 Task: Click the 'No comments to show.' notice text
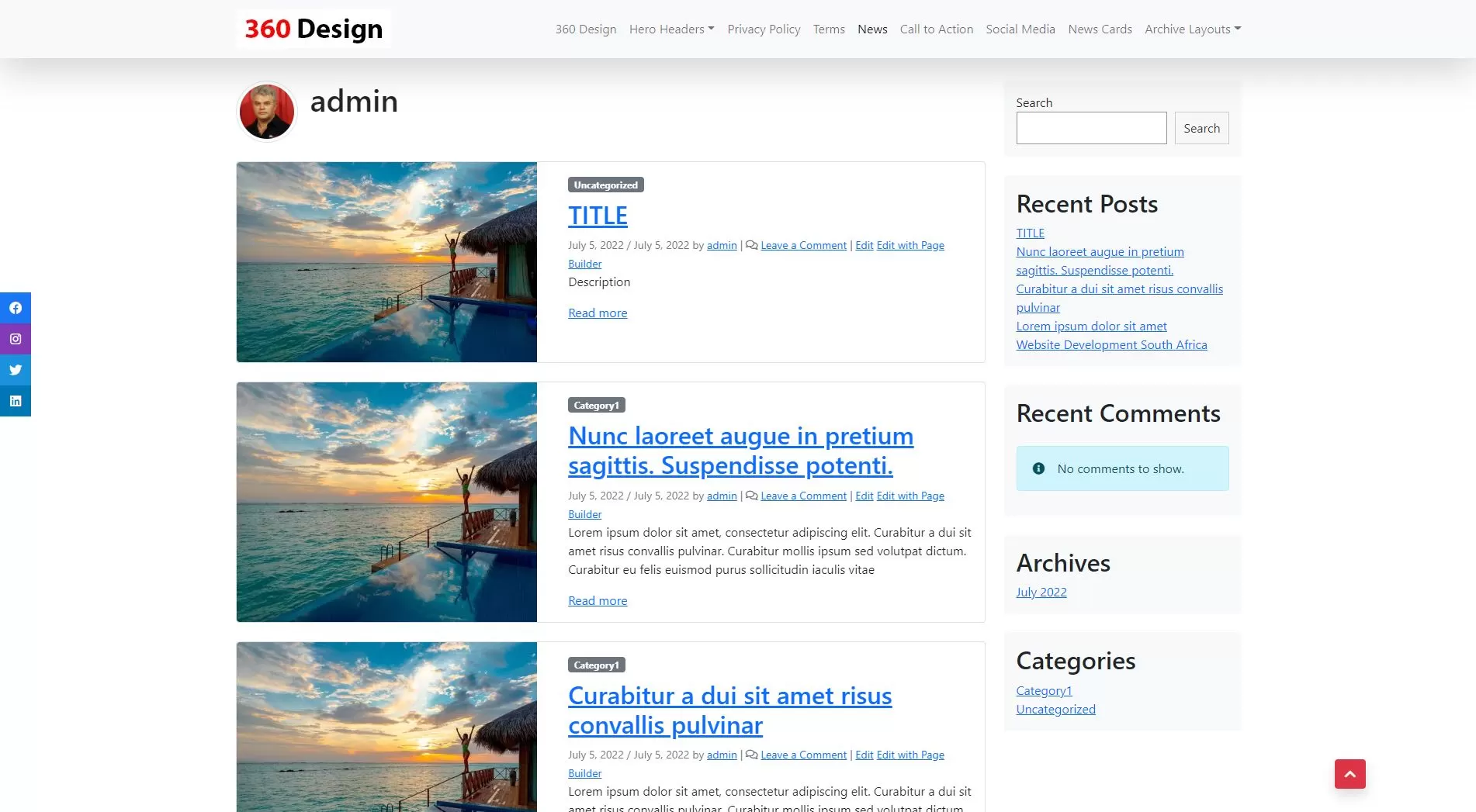1121,468
